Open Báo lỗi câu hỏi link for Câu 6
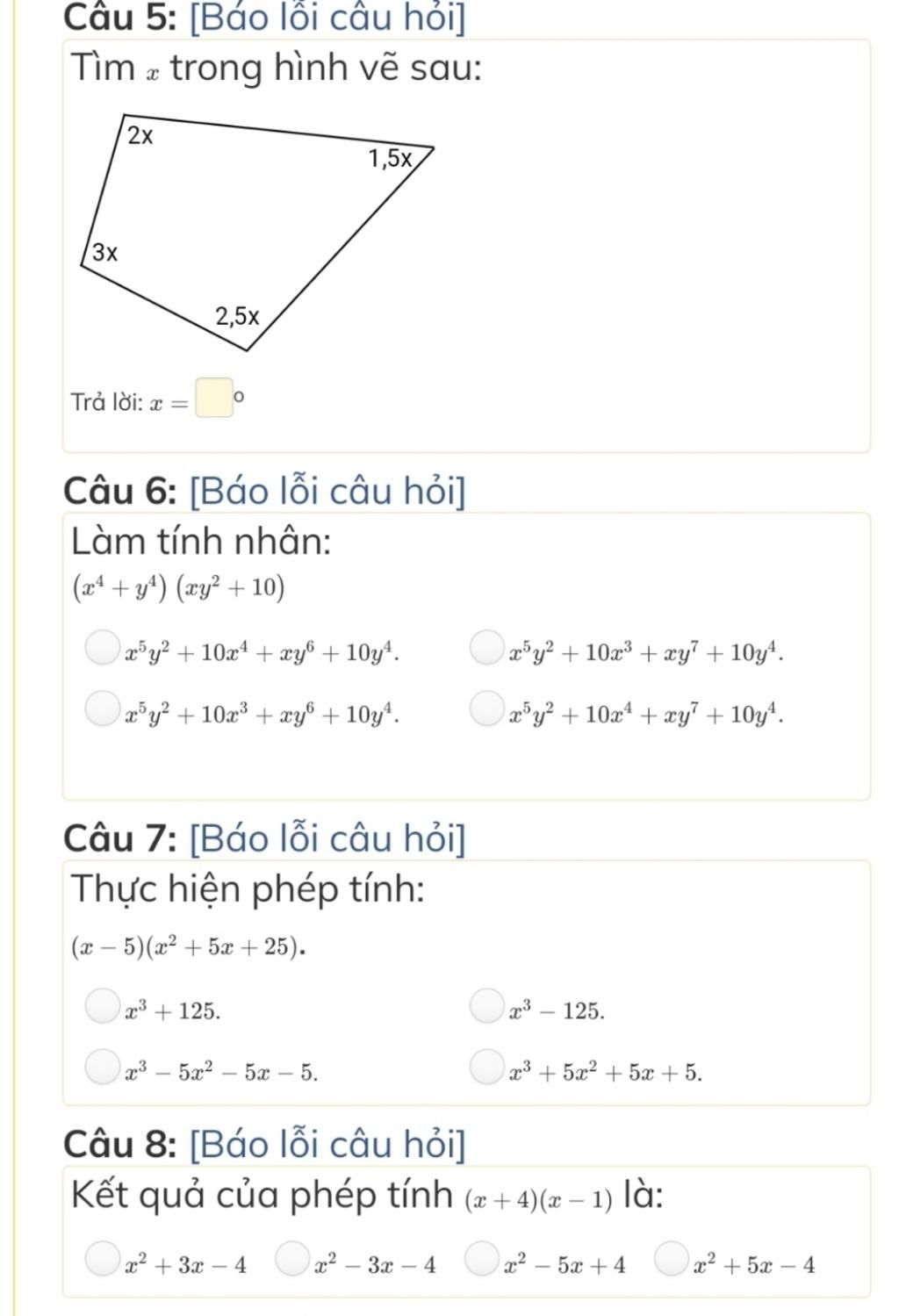This screenshot has height=1316, width=899. [327, 491]
